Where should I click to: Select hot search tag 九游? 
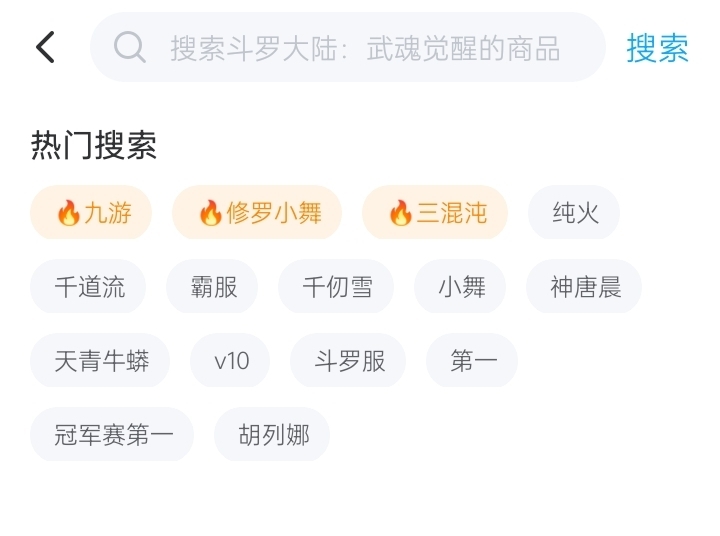[91, 213]
